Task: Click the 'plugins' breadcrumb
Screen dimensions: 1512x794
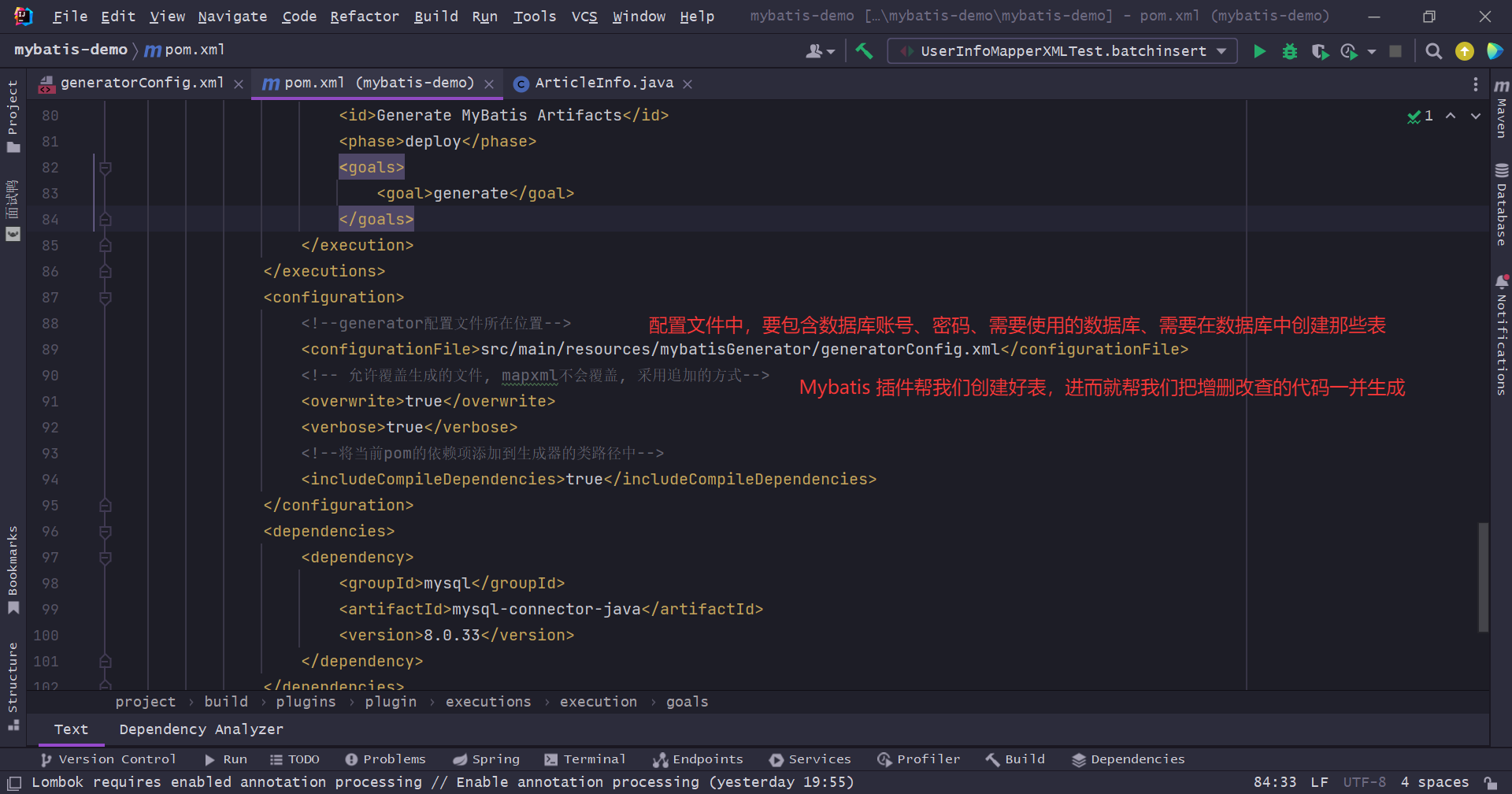Action: click(x=306, y=702)
